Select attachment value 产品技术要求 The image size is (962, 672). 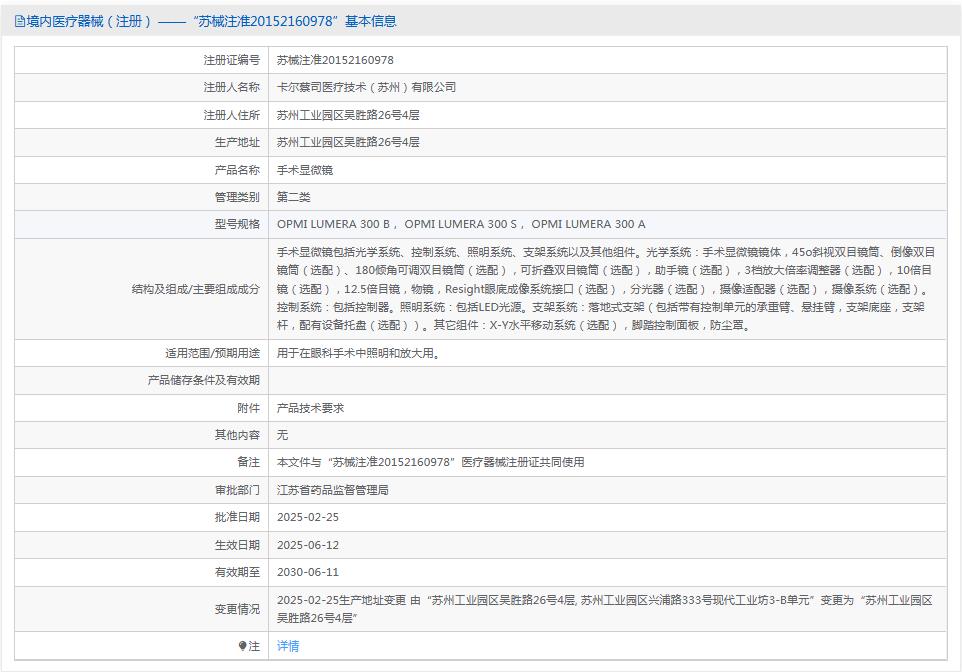(x=310, y=408)
